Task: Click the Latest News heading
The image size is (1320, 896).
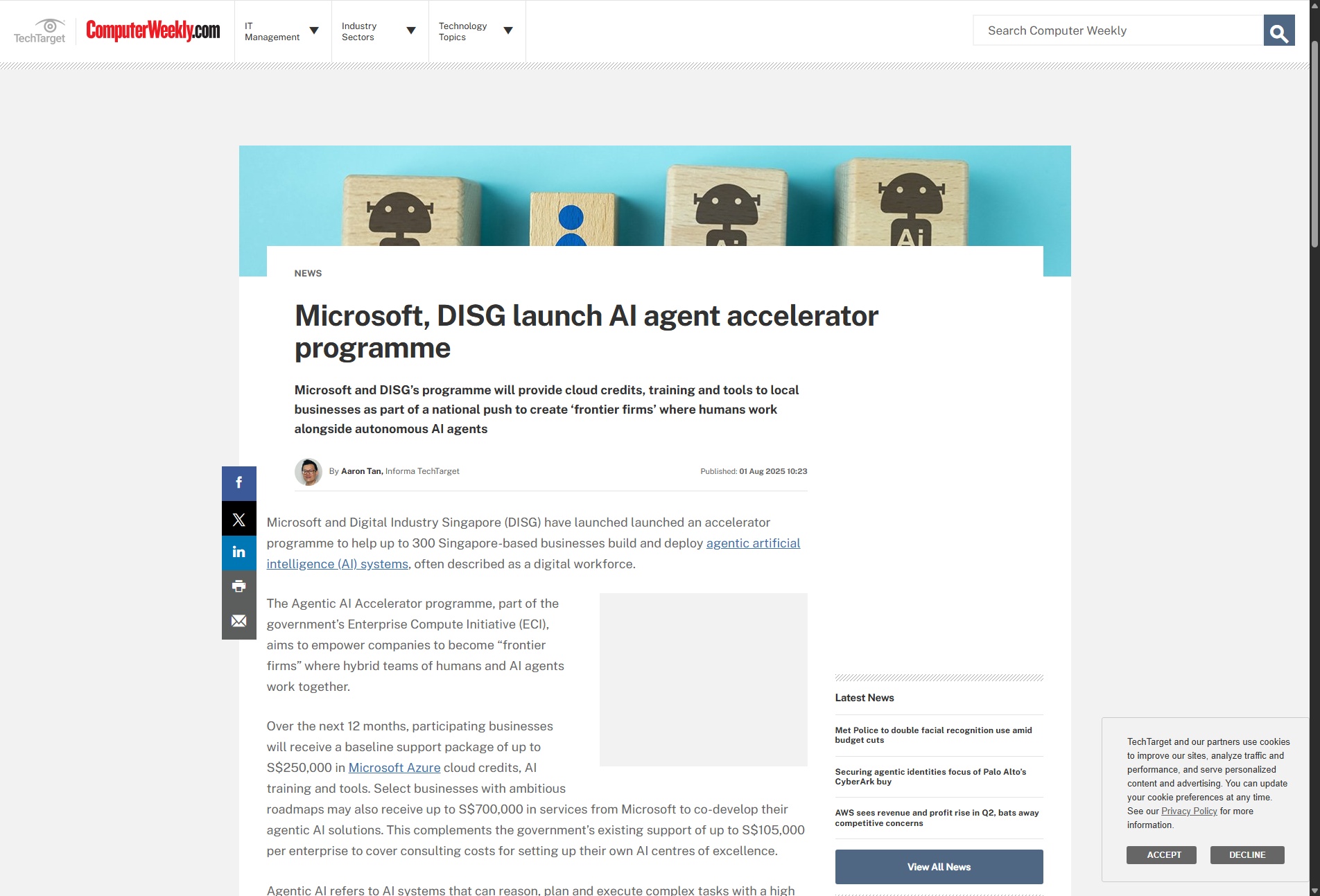Action: [x=865, y=698]
